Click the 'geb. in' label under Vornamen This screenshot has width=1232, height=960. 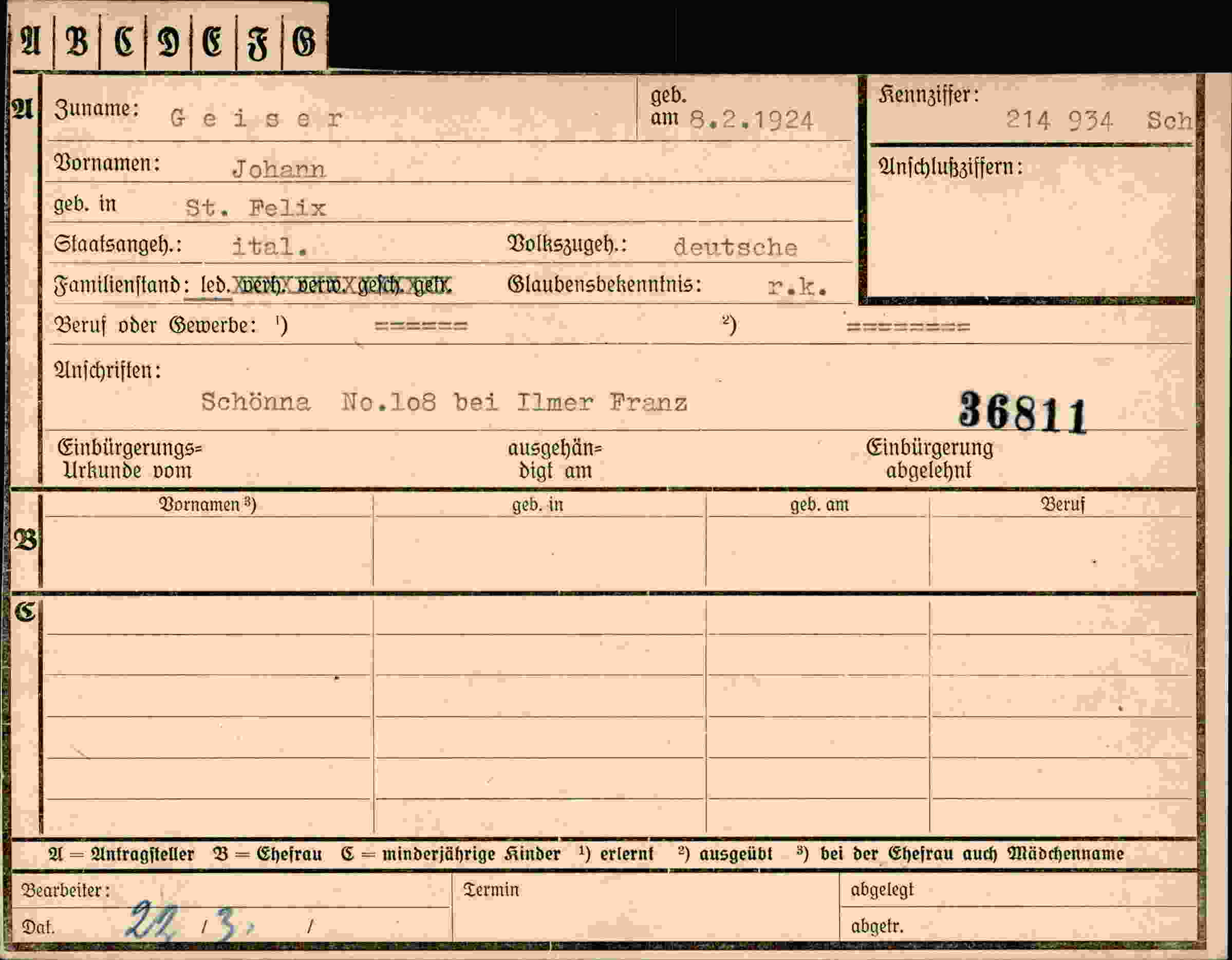click(85, 205)
